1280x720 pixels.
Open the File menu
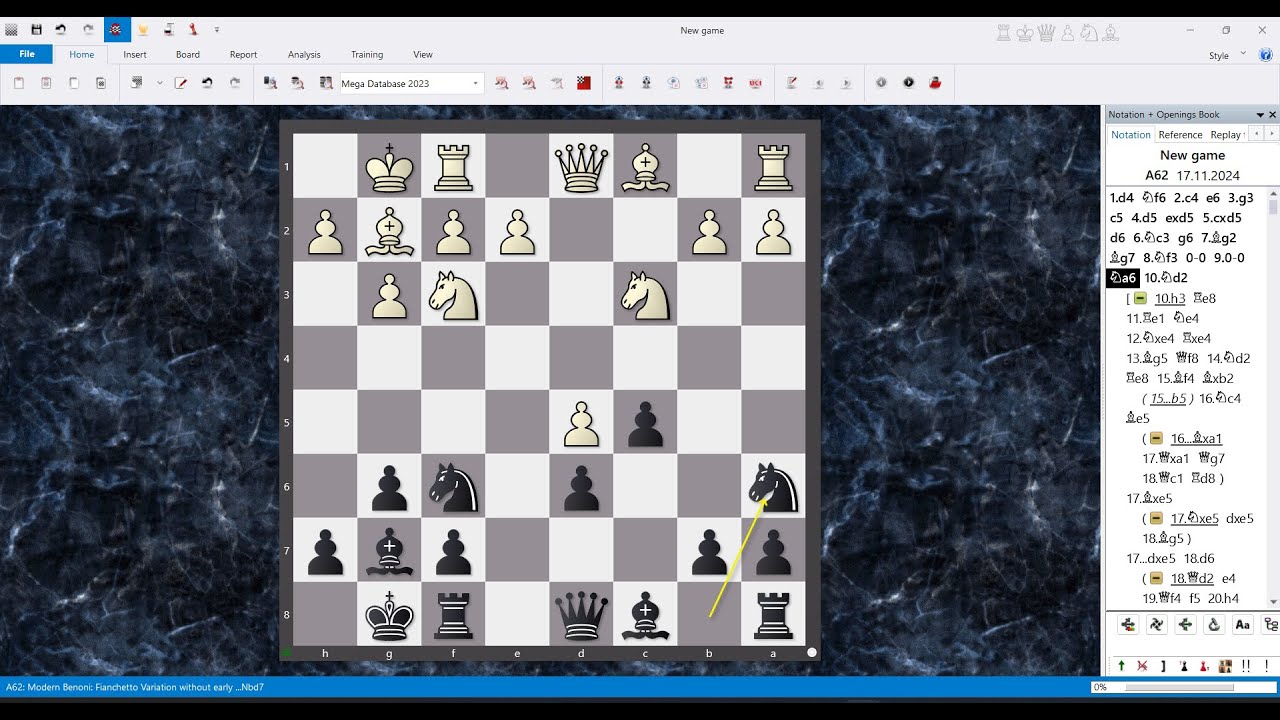click(27, 54)
